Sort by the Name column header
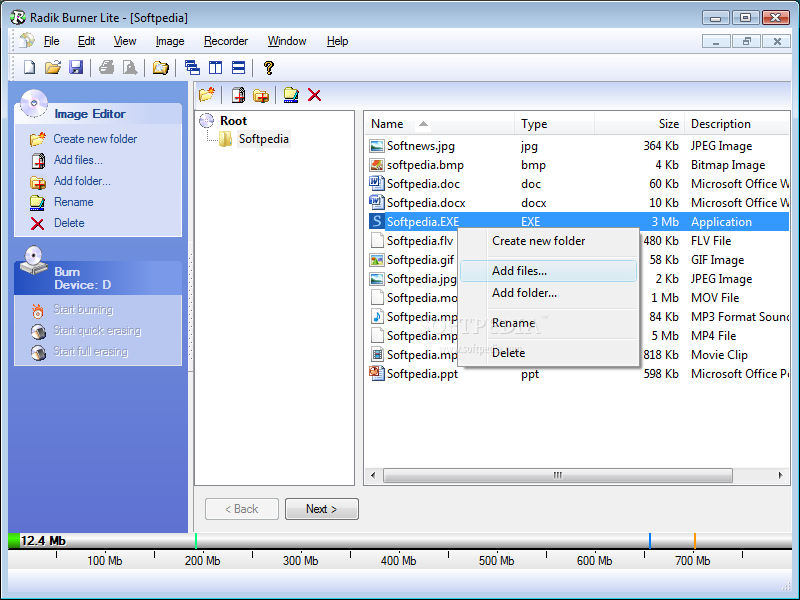The image size is (800, 600). [439, 124]
